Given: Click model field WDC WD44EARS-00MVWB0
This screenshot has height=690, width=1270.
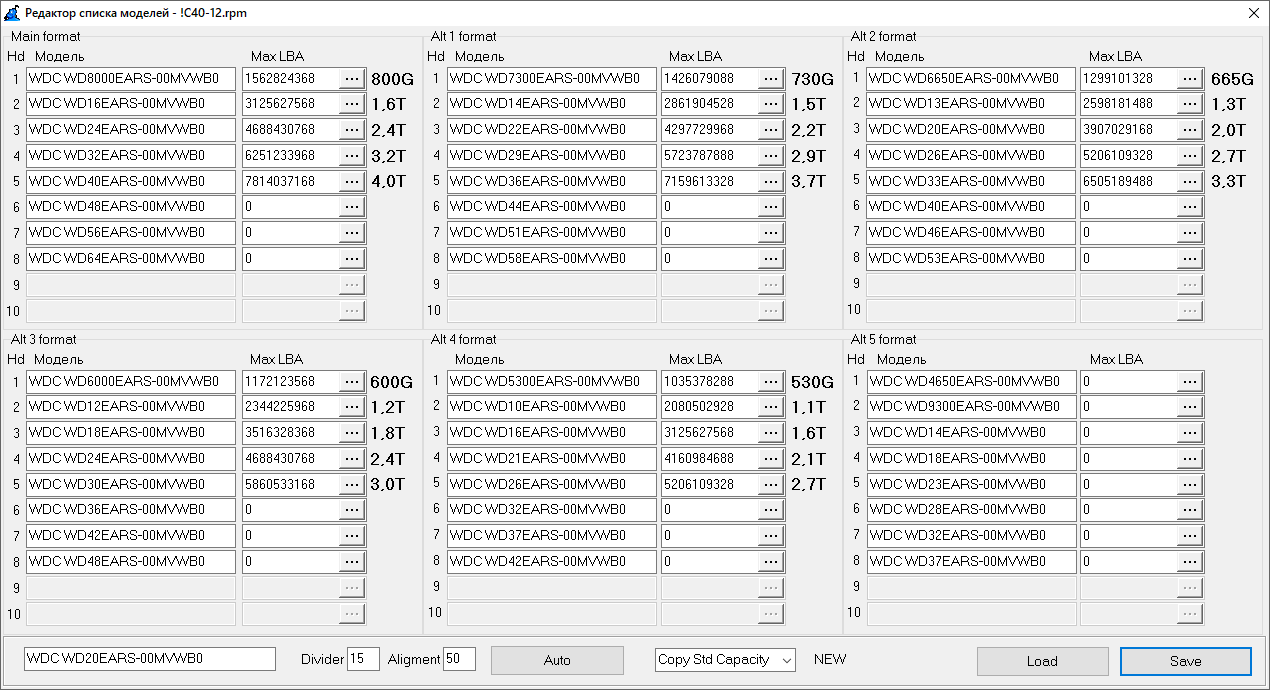Looking at the screenshot, I should (x=552, y=208).
